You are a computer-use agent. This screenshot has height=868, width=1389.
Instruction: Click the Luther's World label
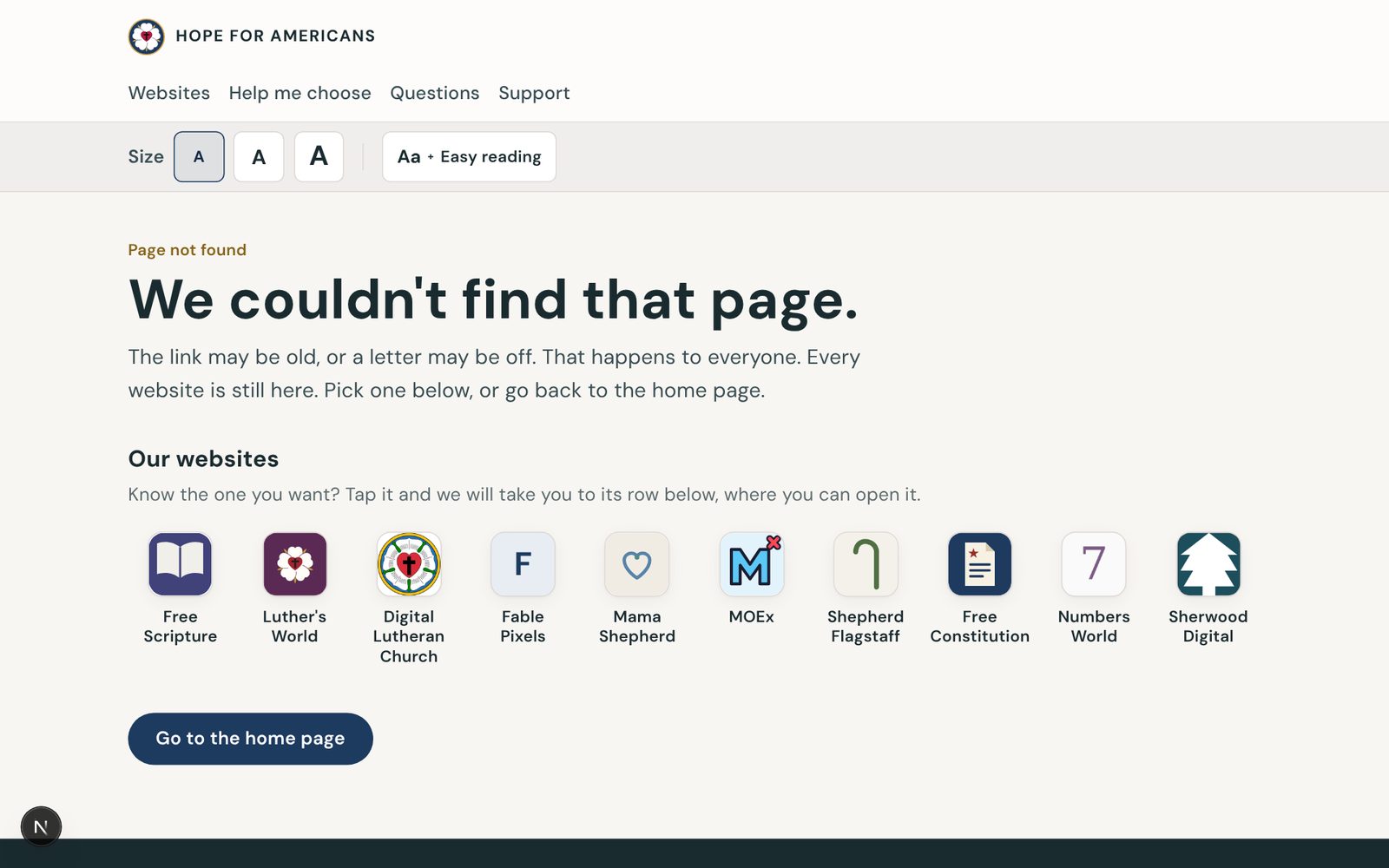[294, 627]
